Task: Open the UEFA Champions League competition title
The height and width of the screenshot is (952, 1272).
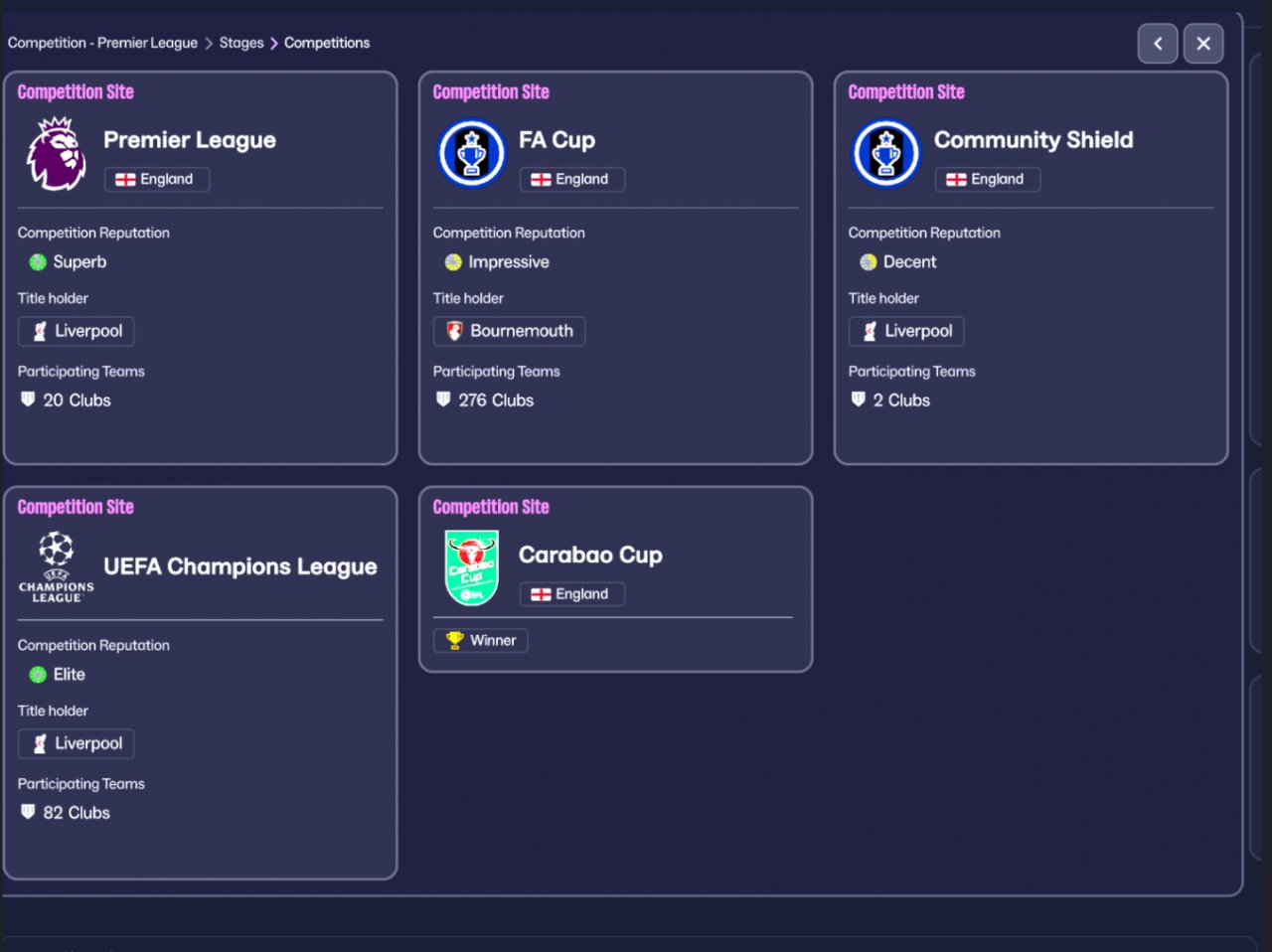Action: coord(240,566)
